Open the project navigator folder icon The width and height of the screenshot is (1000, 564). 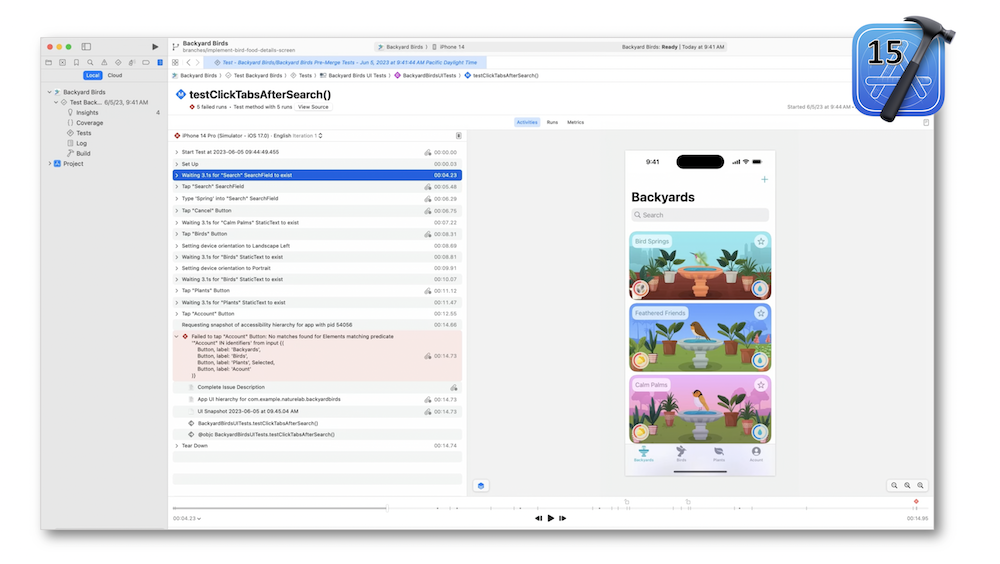point(48,63)
